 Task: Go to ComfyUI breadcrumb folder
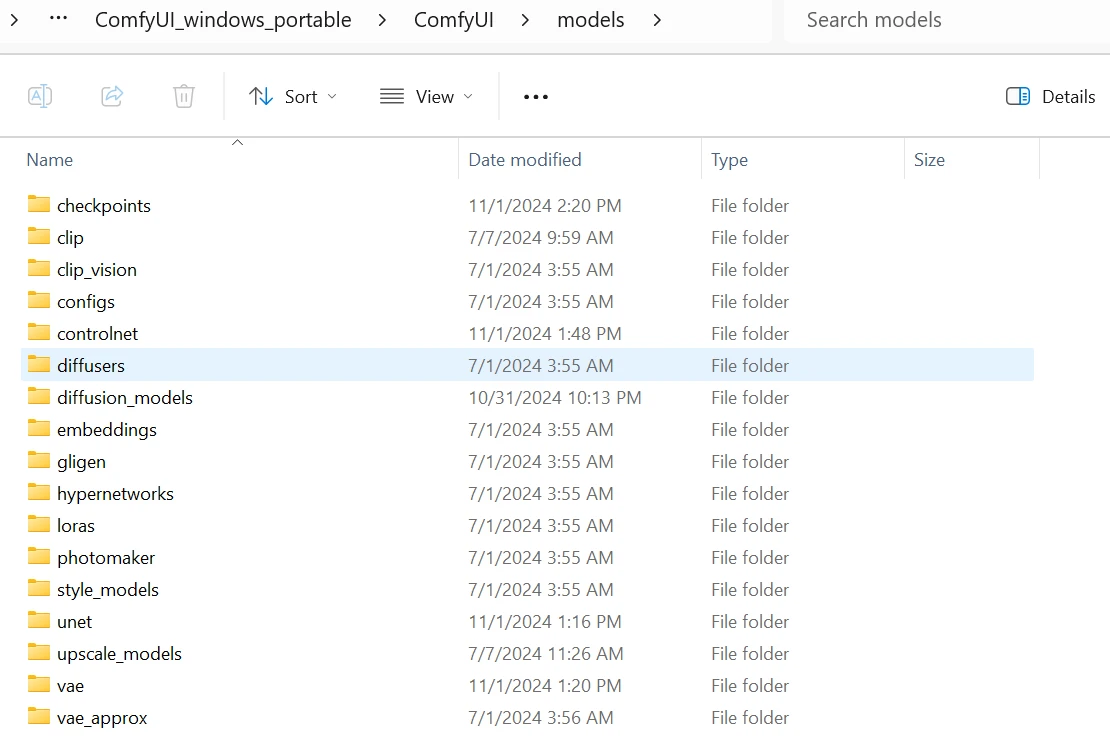click(455, 20)
